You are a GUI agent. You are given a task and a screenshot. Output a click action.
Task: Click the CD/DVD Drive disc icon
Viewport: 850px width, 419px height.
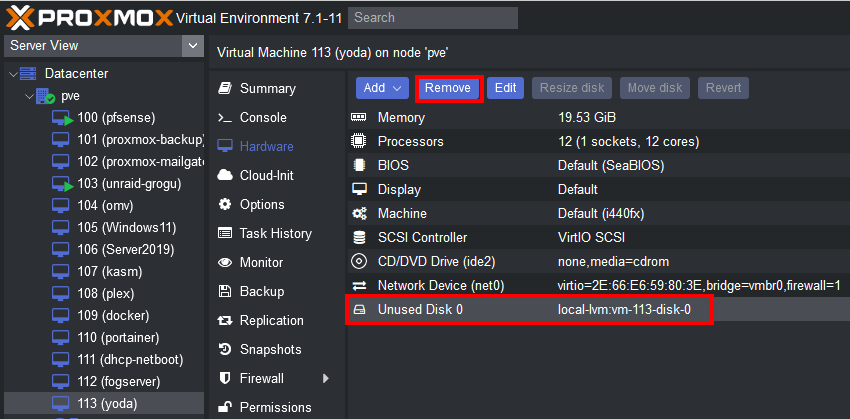[358, 262]
